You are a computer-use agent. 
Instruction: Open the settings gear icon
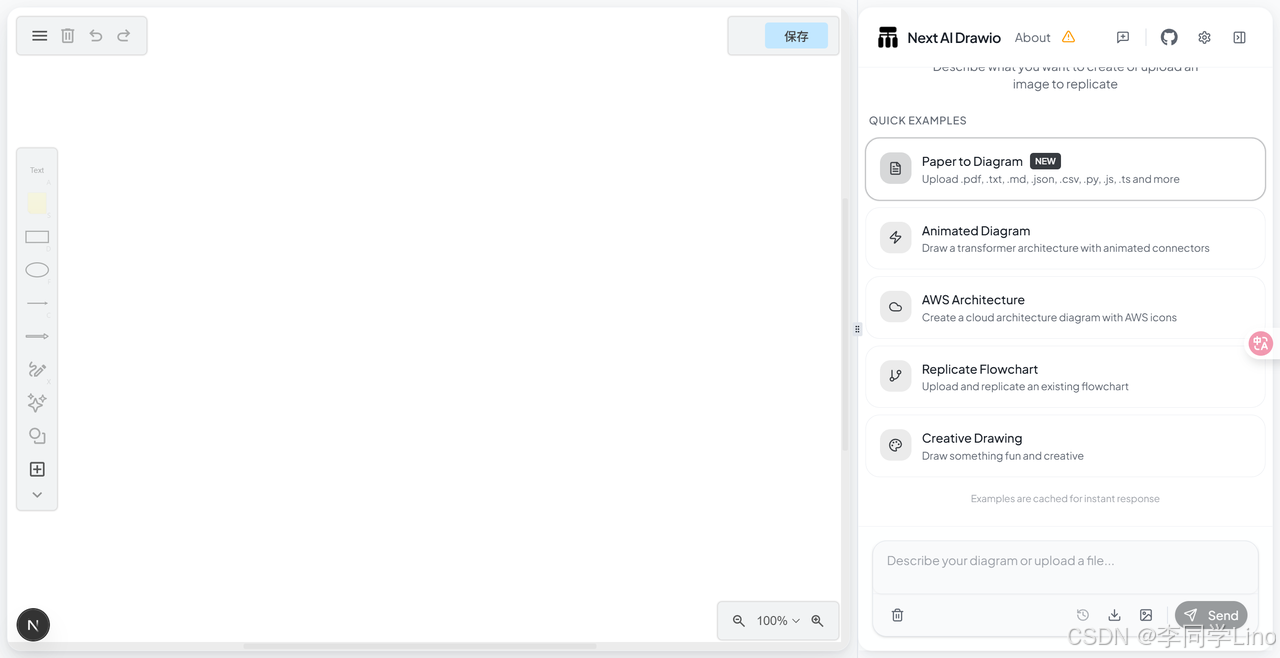(x=1204, y=37)
